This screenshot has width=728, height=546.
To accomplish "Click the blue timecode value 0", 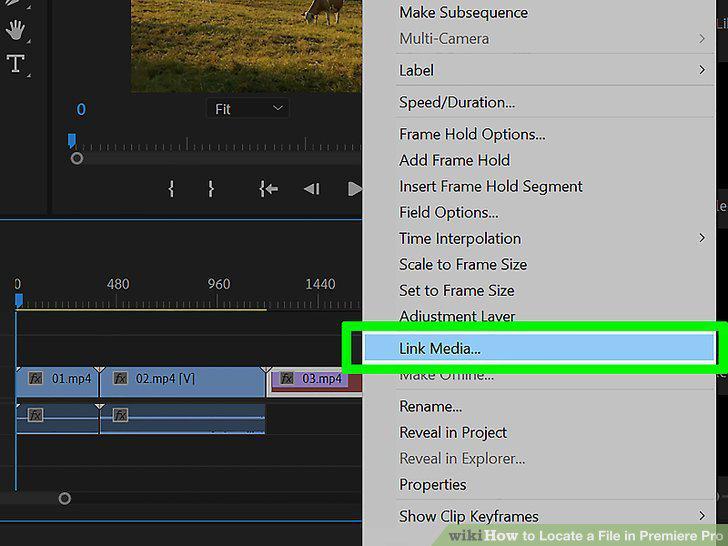I will click(81, 109).
